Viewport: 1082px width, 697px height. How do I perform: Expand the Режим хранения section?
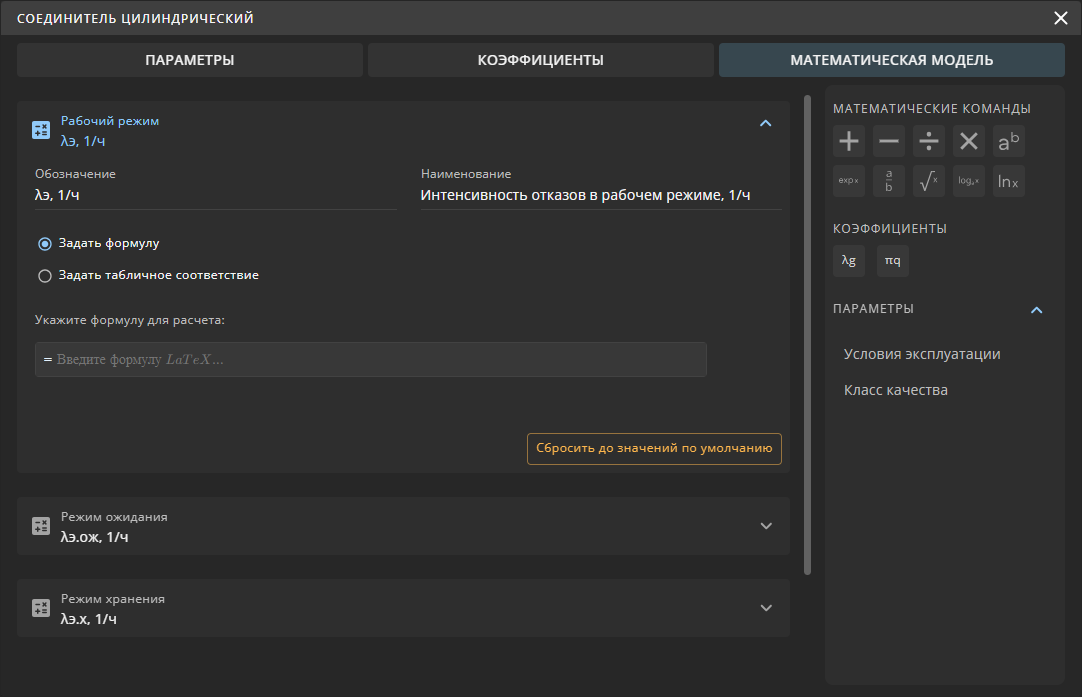pyautogui.click(x=766, y=608)
